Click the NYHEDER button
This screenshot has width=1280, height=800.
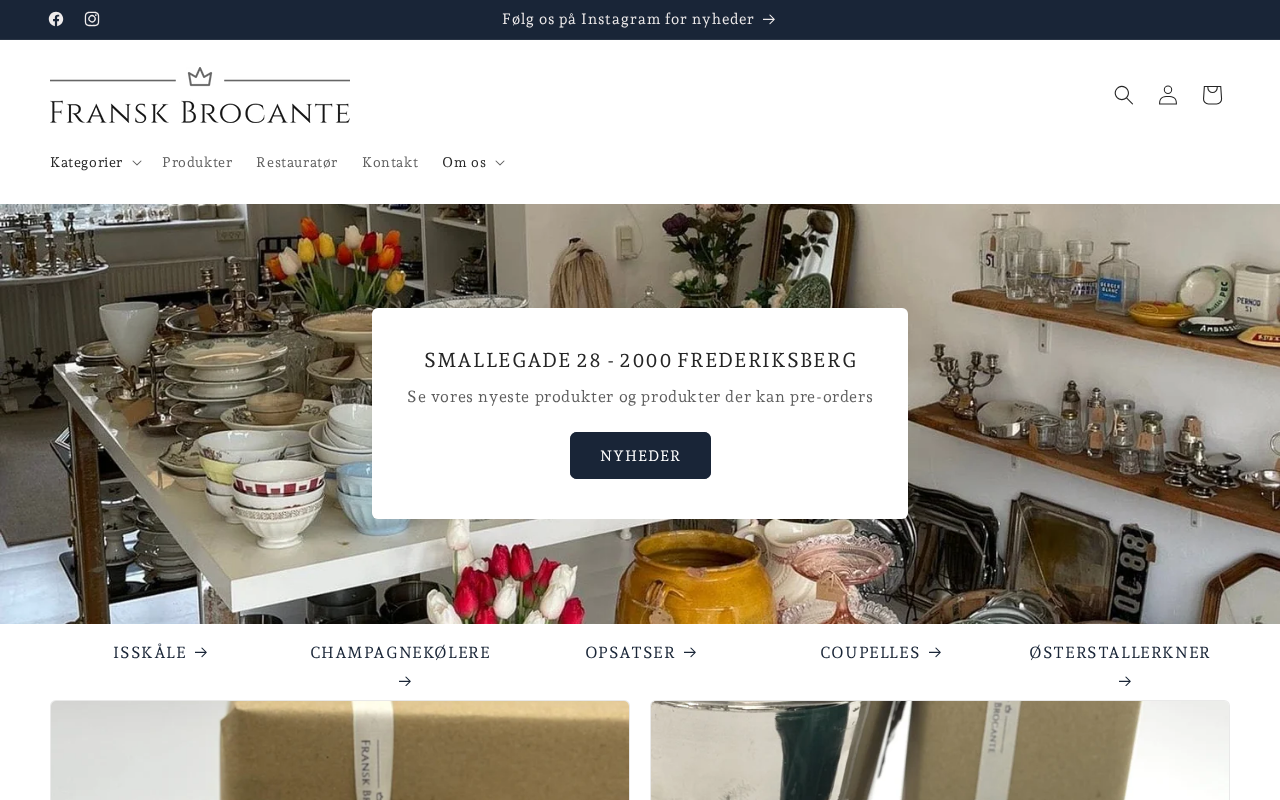640,456
